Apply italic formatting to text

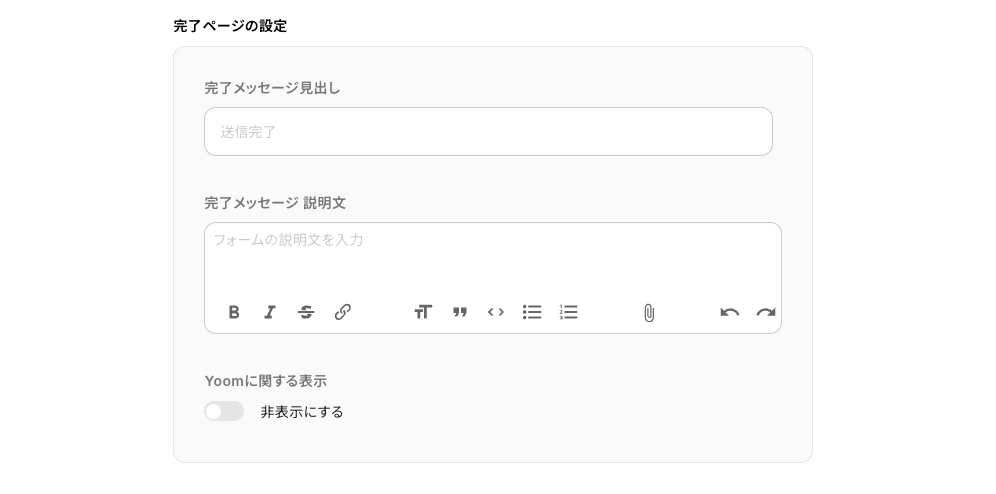pyautogui.click(x=270, y=312)
